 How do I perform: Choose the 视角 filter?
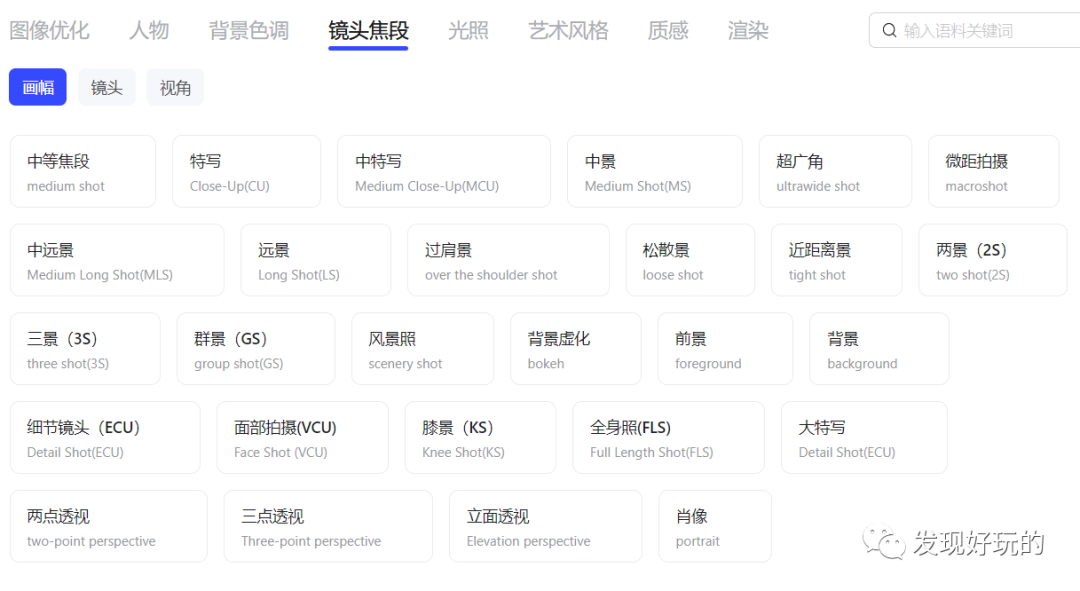(175, 87)
